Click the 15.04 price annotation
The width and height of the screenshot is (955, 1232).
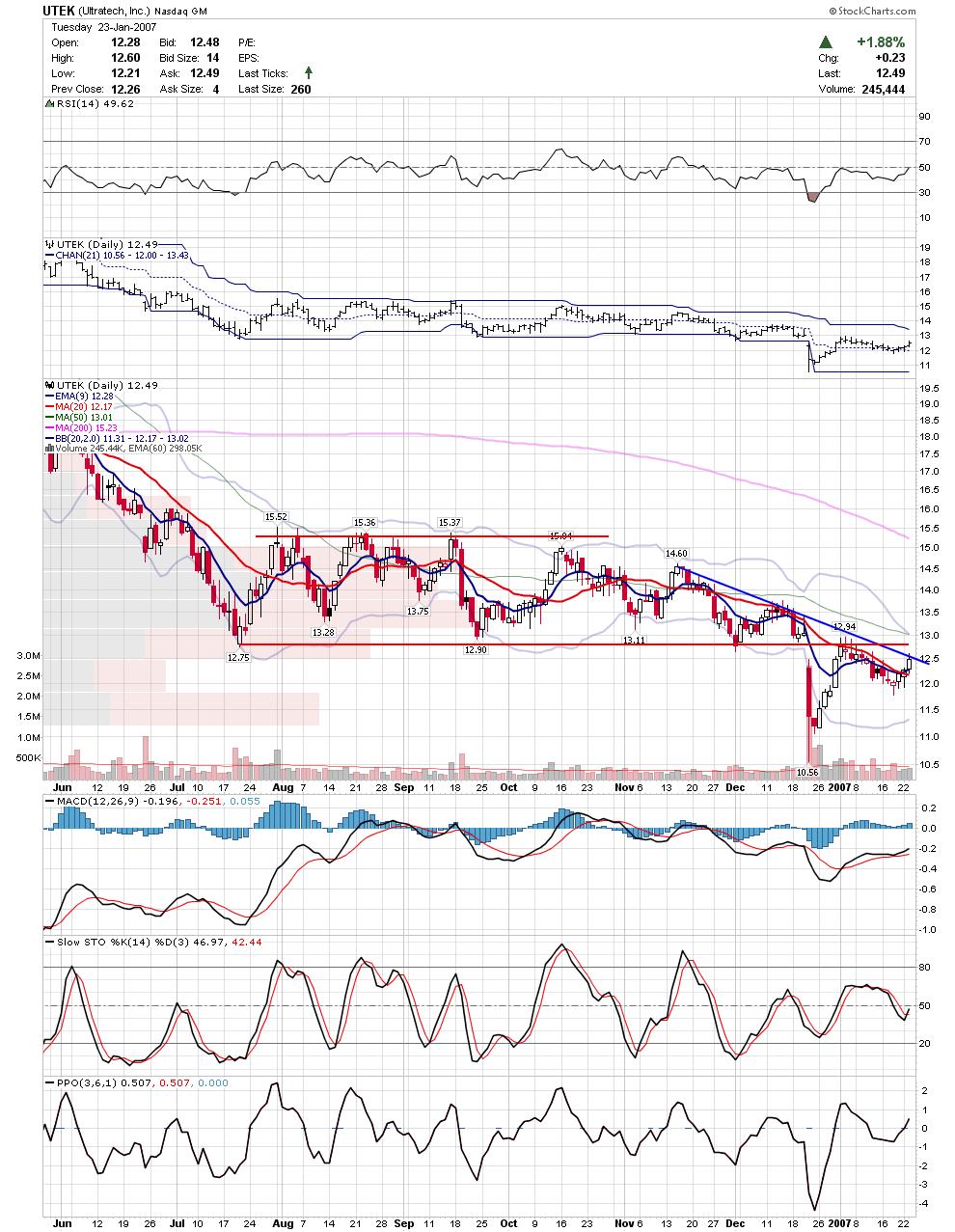pos(560,535)
